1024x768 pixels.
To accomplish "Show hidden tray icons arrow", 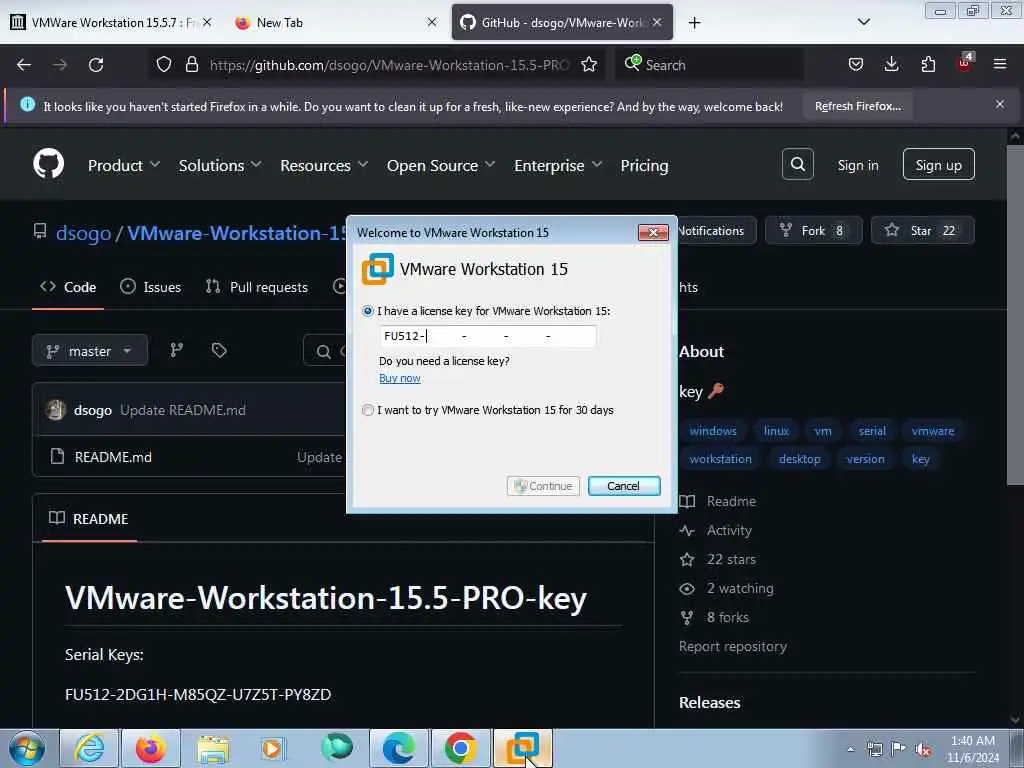I will tap(850, 750).
